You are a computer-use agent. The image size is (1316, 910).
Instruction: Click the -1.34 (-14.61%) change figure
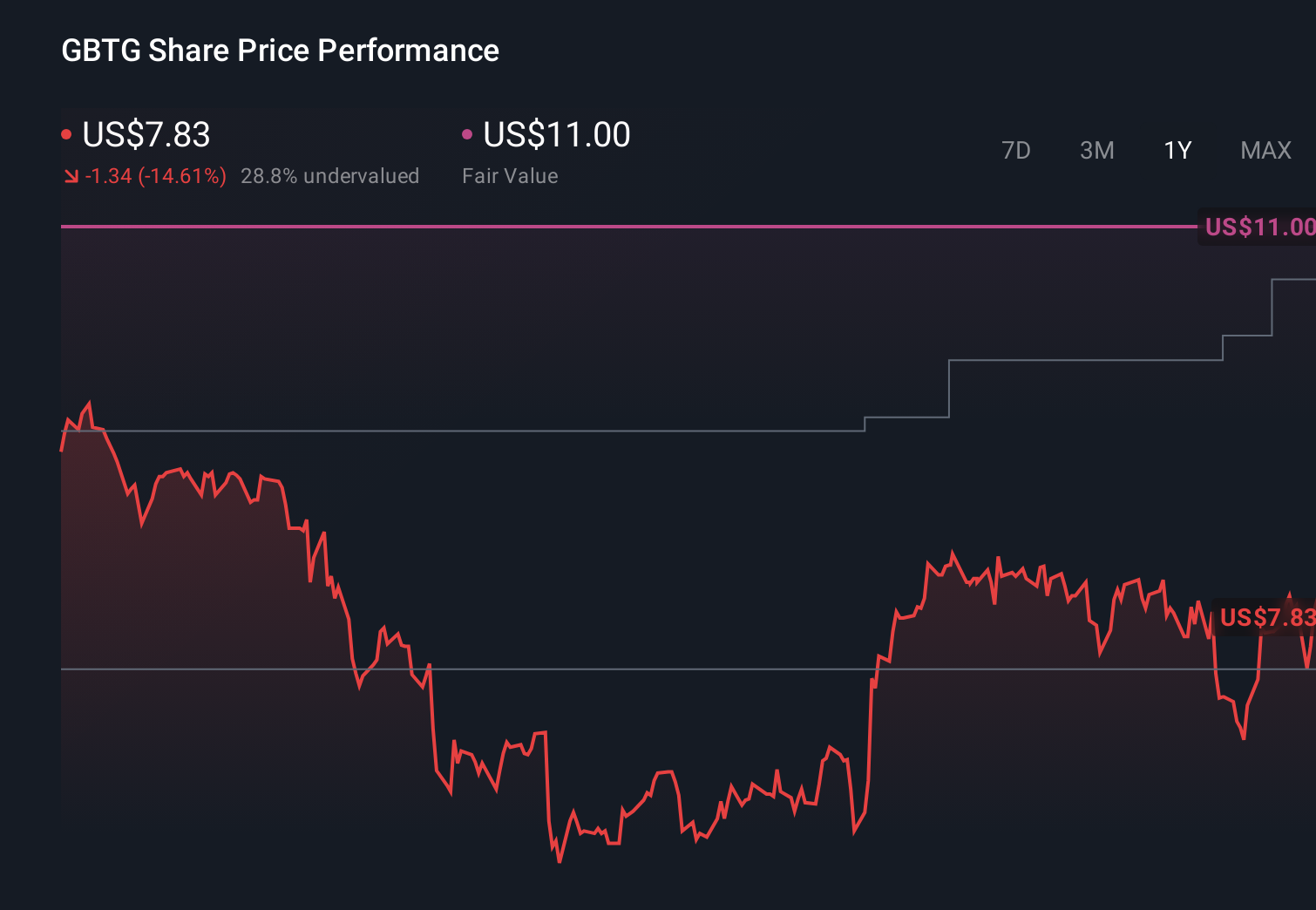tap(155, 175)
